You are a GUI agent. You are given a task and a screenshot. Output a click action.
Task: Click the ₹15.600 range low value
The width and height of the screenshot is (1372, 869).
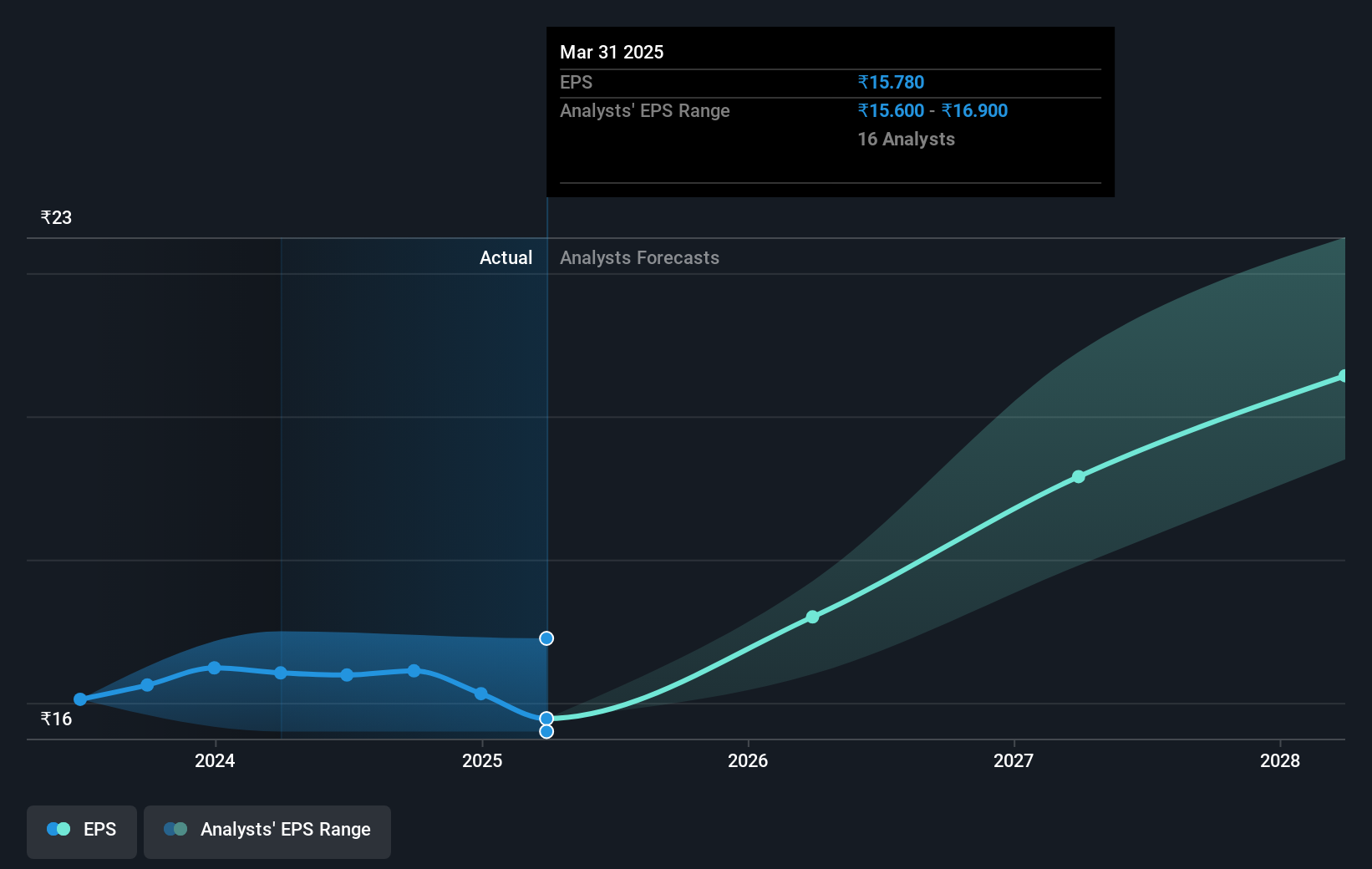[891, 111]
